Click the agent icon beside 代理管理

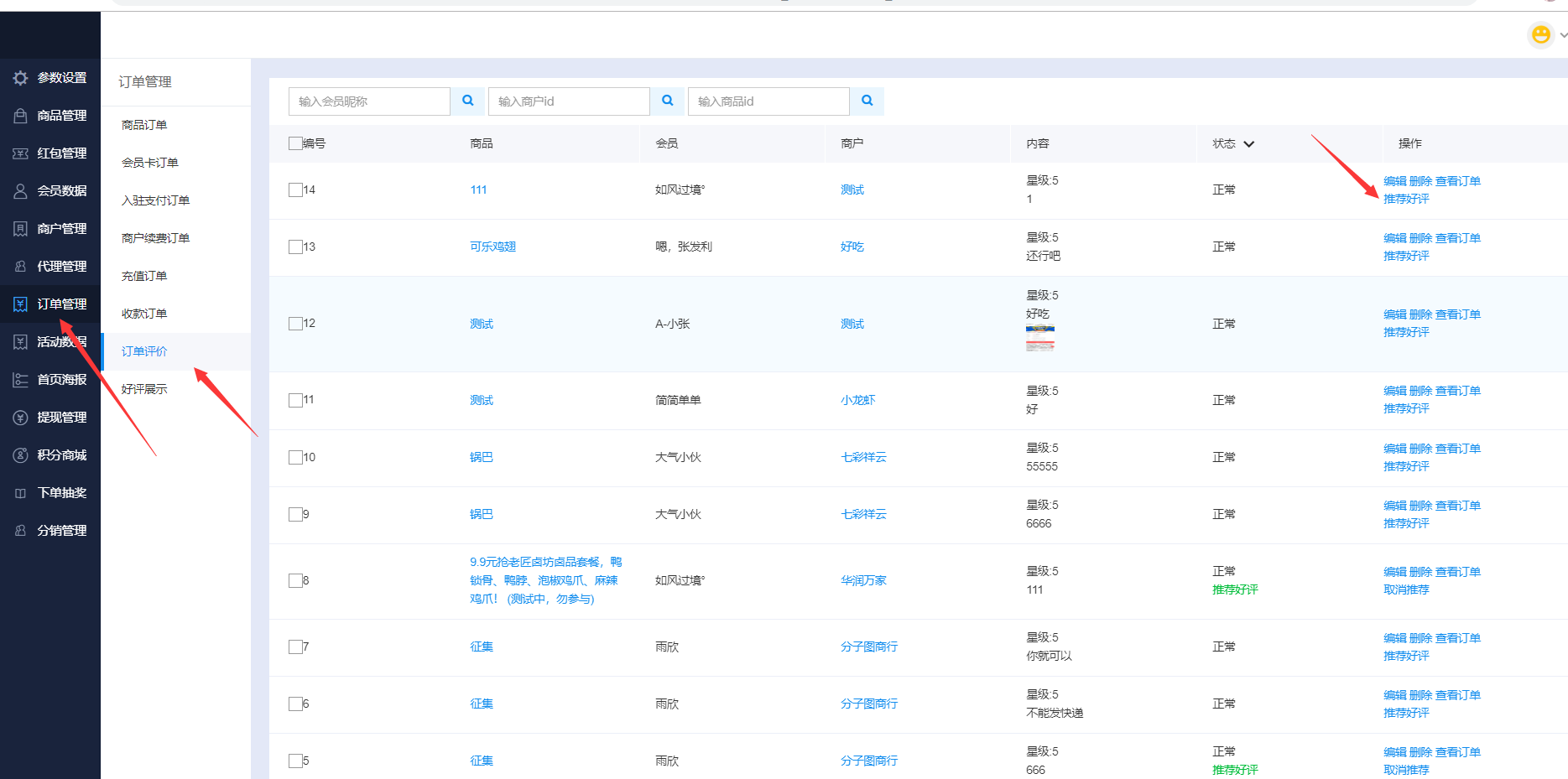[x=20, y=267]
